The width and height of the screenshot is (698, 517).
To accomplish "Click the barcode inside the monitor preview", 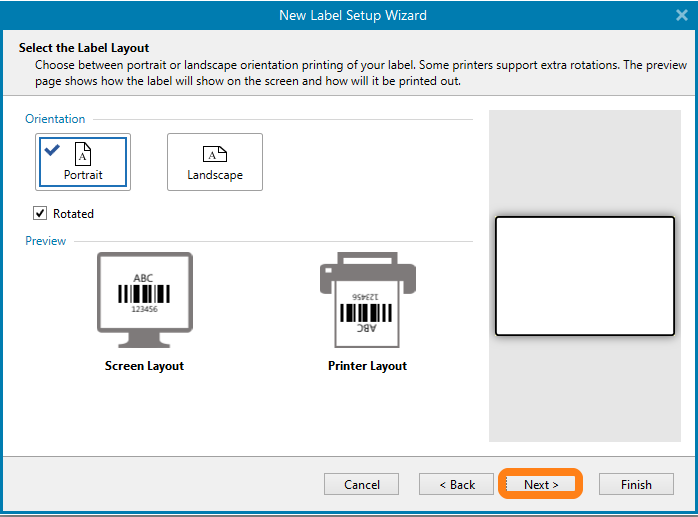I will pos(145,294).
